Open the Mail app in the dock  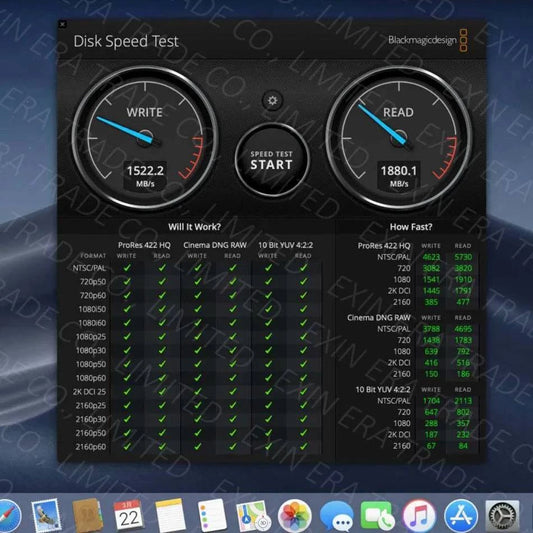(x=47, y=516)
